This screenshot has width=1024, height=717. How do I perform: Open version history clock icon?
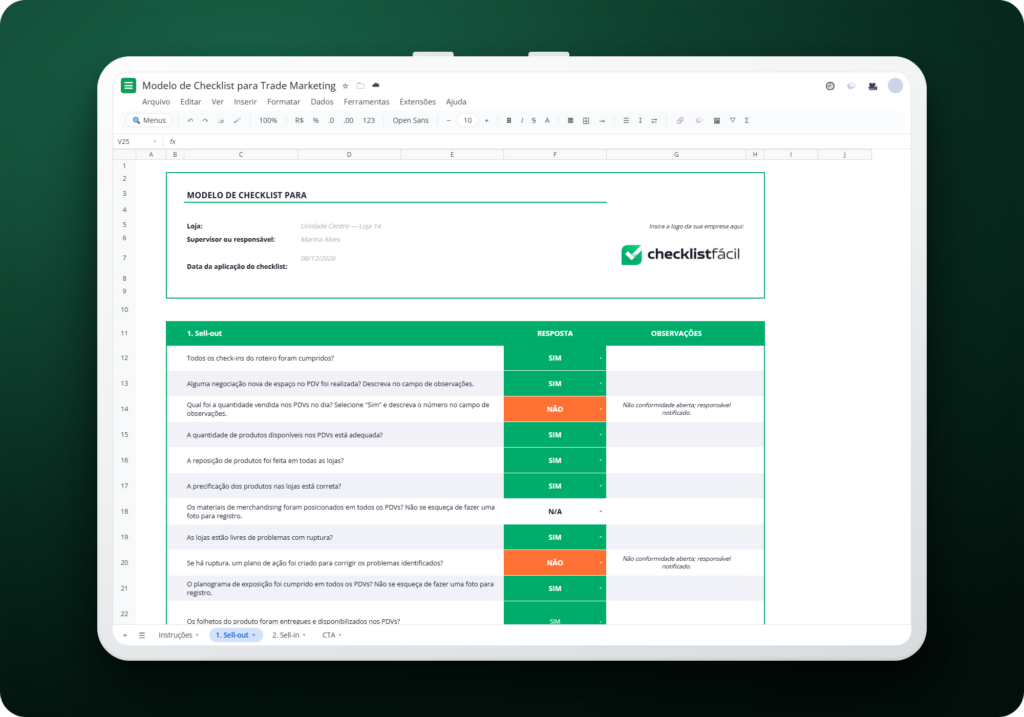pos(830,86)
